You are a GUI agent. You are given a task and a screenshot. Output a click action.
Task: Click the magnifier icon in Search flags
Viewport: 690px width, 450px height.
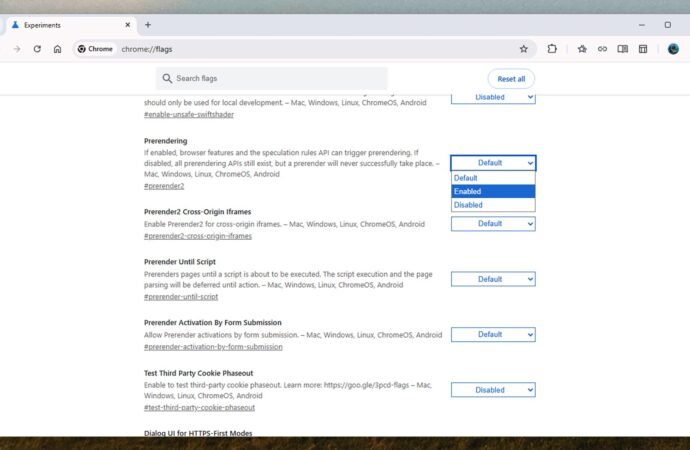click(167, 78)
